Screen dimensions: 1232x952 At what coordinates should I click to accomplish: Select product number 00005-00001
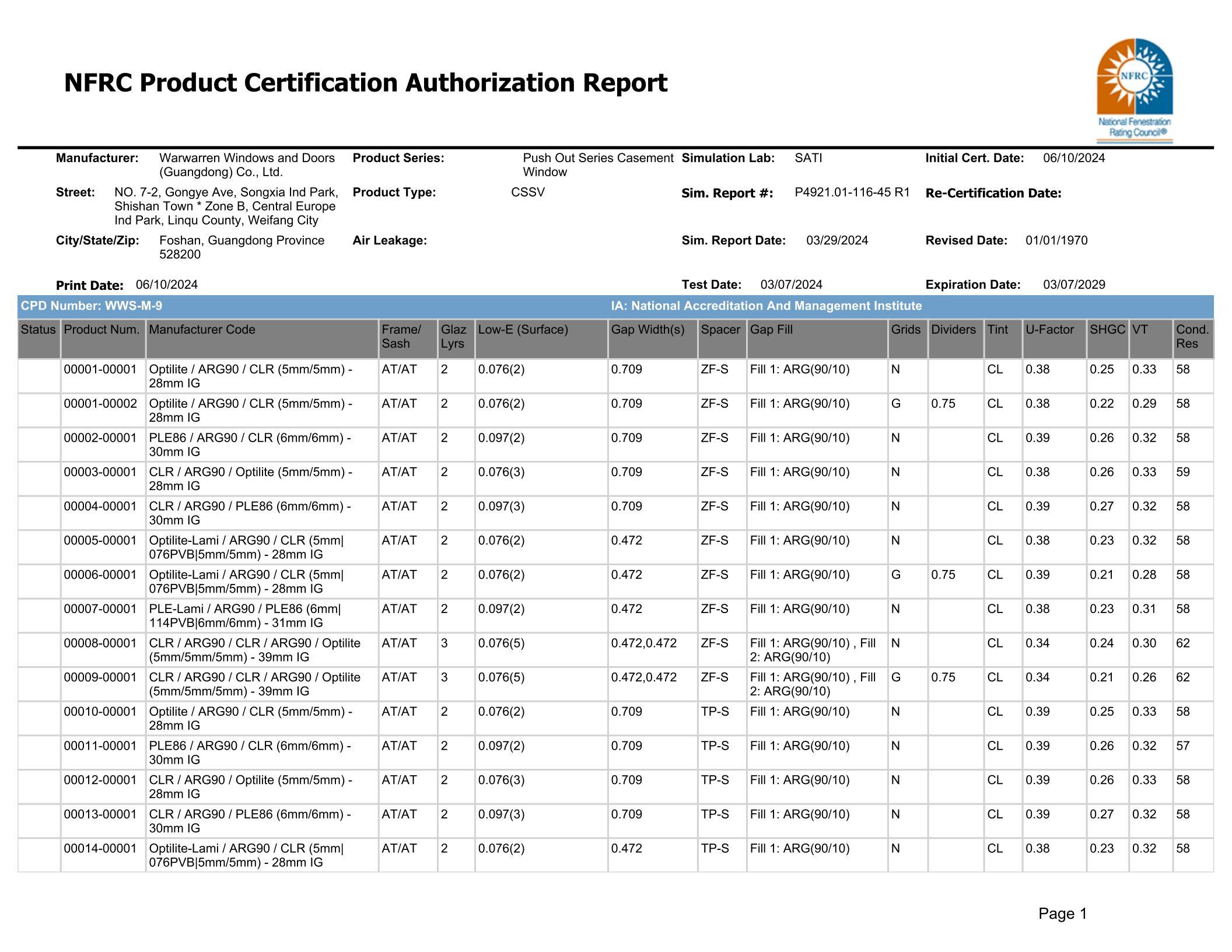[100, 541]
